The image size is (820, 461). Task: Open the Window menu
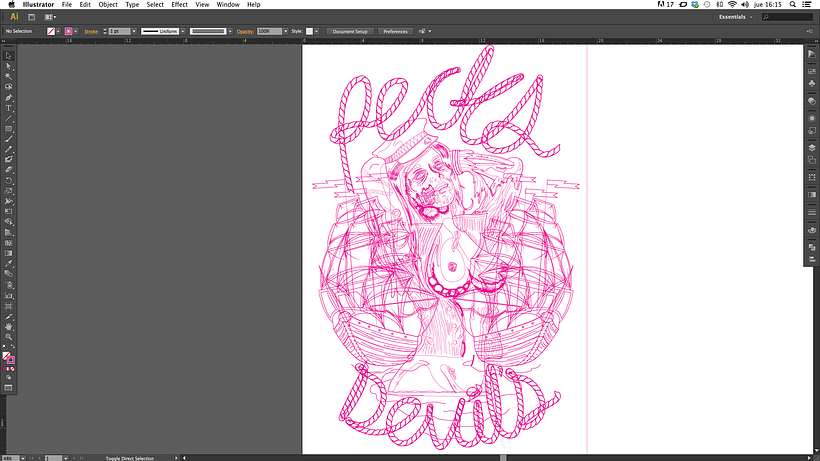click(228, 5)
